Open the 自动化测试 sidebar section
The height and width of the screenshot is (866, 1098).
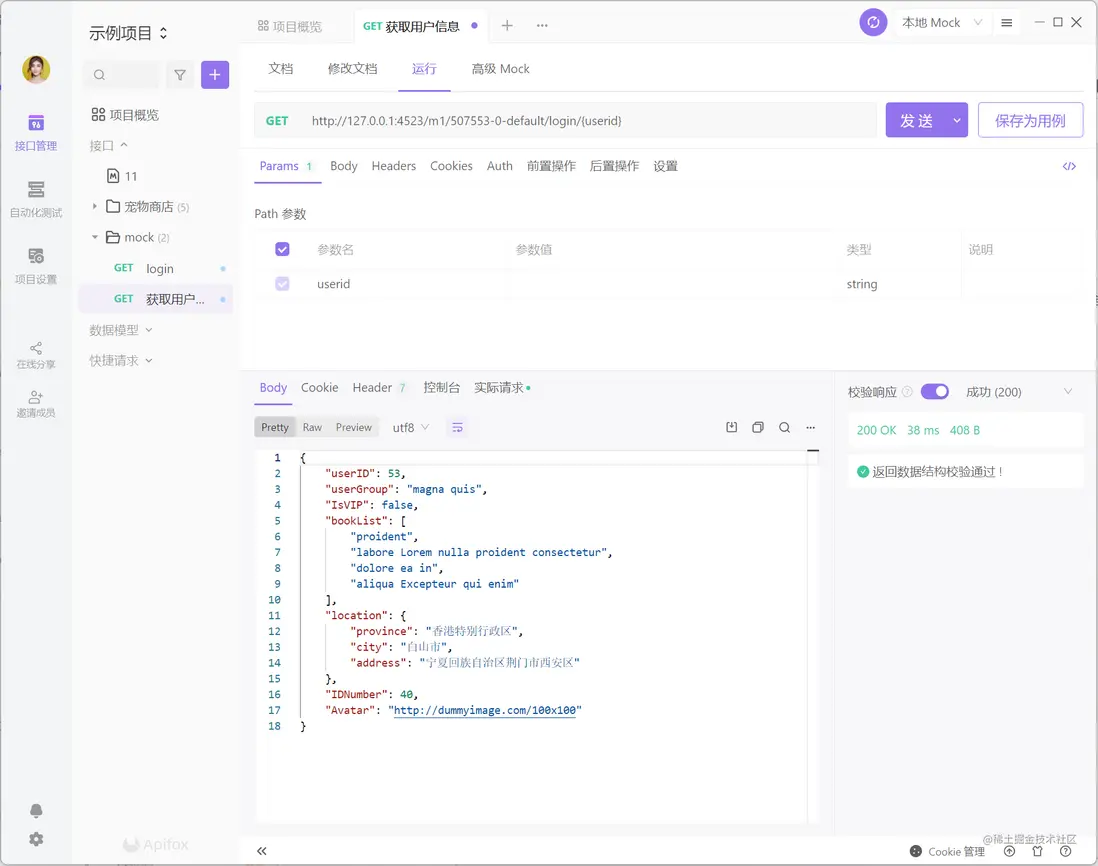(36, 199)
